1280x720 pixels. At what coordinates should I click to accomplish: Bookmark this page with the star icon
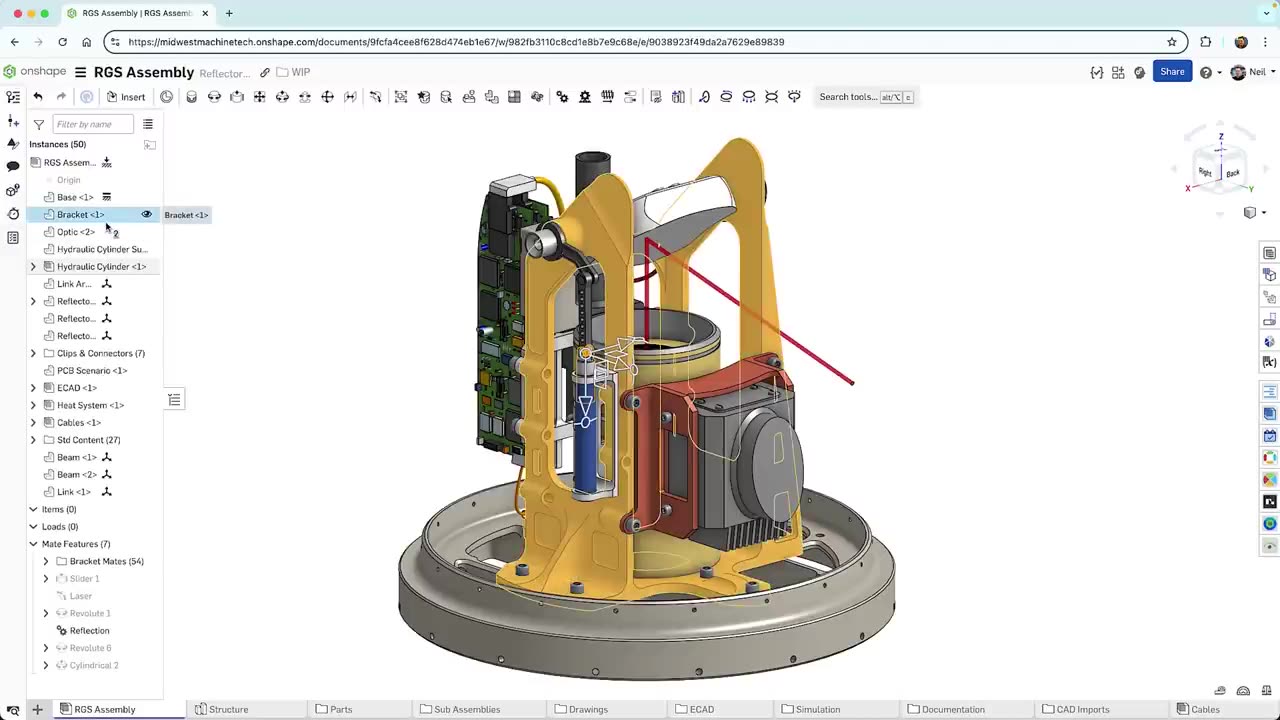pyautogui.click(x=1172, y=42)
